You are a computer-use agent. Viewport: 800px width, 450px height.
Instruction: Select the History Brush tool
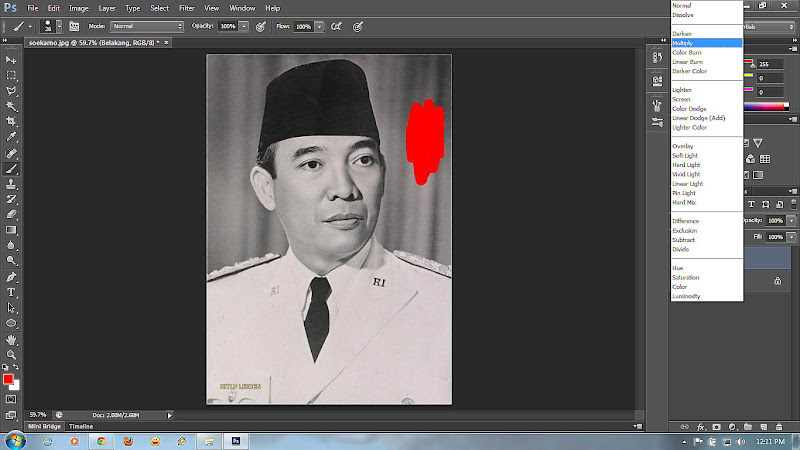coord(11,199)
